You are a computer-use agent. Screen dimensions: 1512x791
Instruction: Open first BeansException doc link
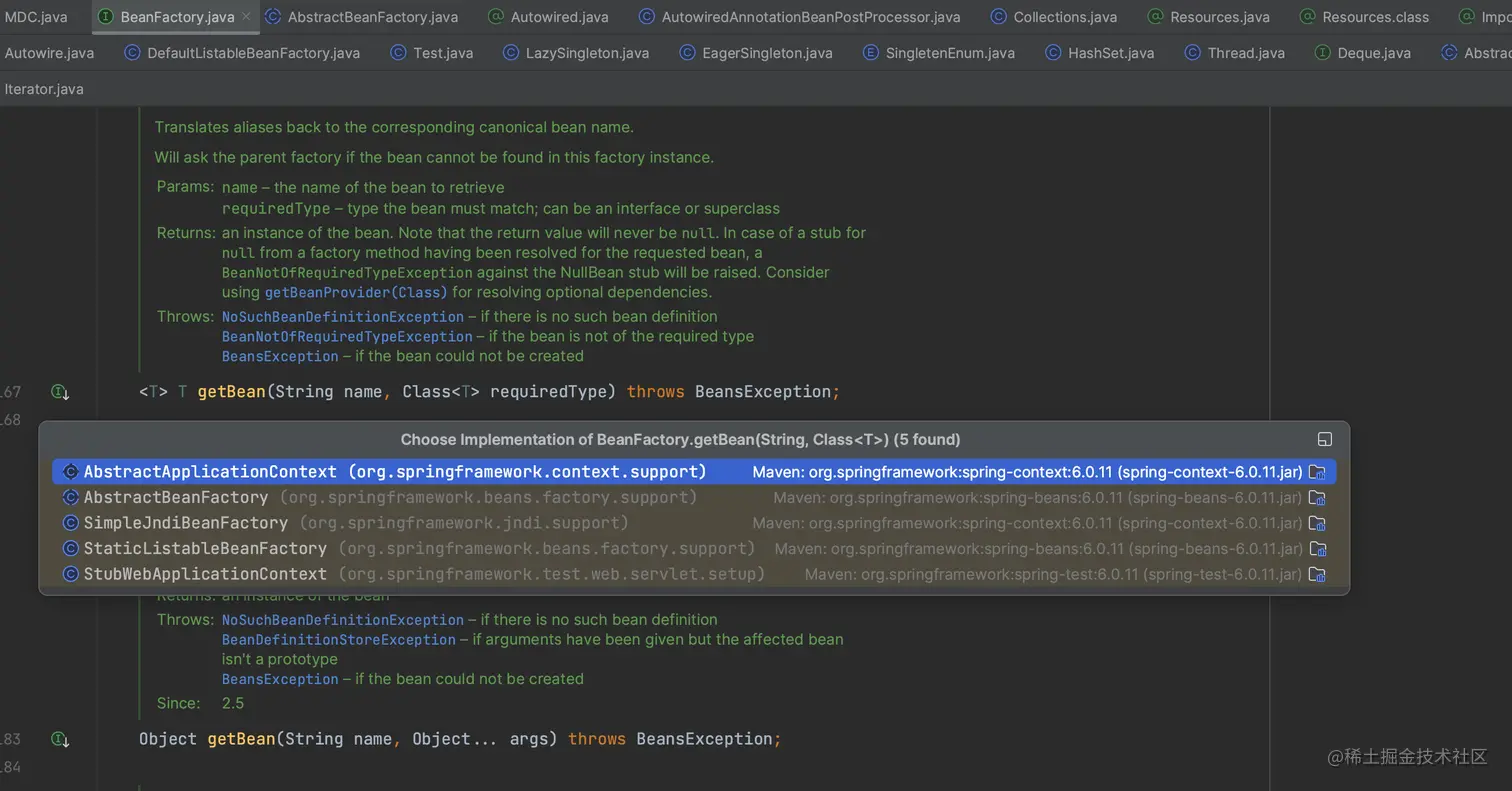(x=280, y=357)
